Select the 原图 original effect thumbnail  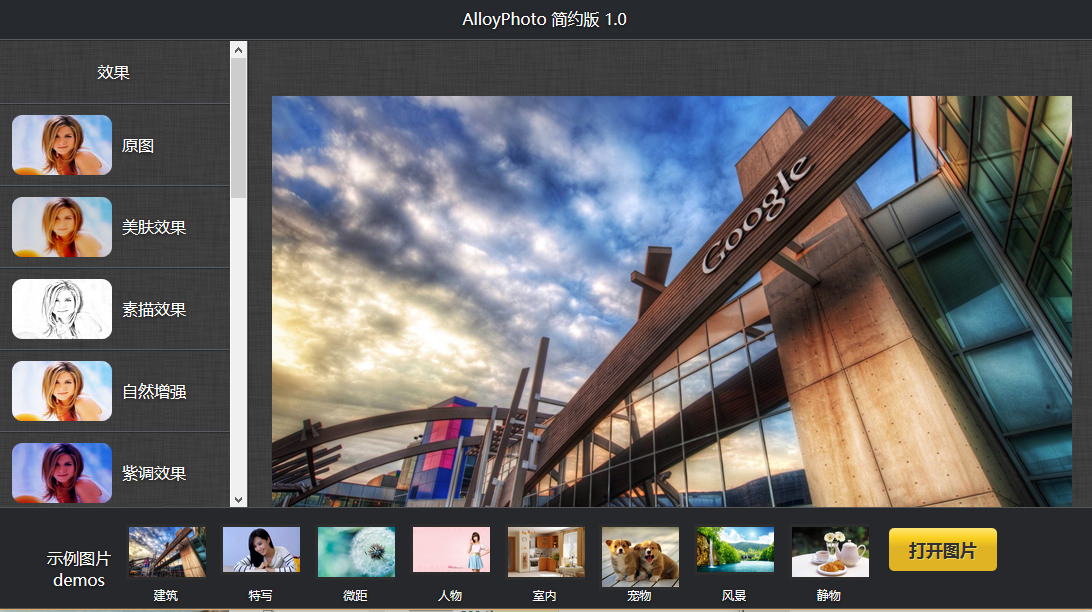(62, 145)
